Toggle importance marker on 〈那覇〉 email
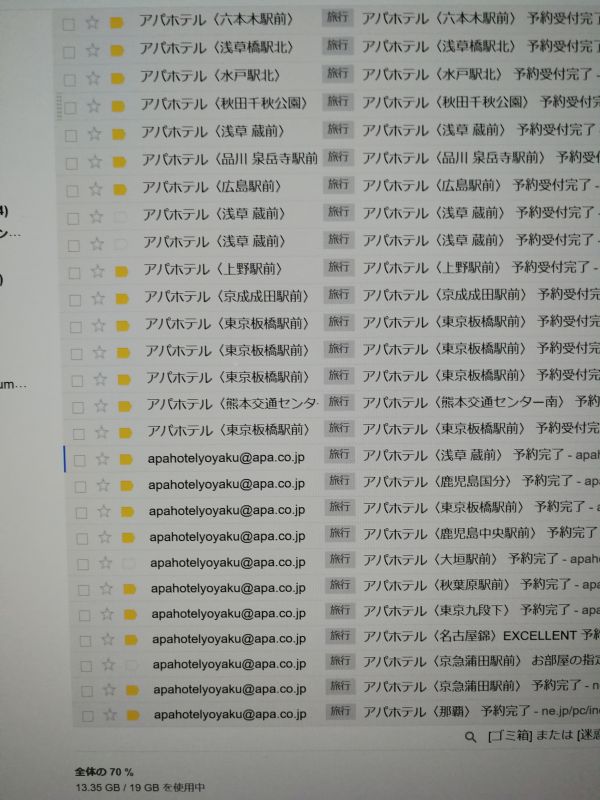 pyautogui.click(x=134, y=715)
